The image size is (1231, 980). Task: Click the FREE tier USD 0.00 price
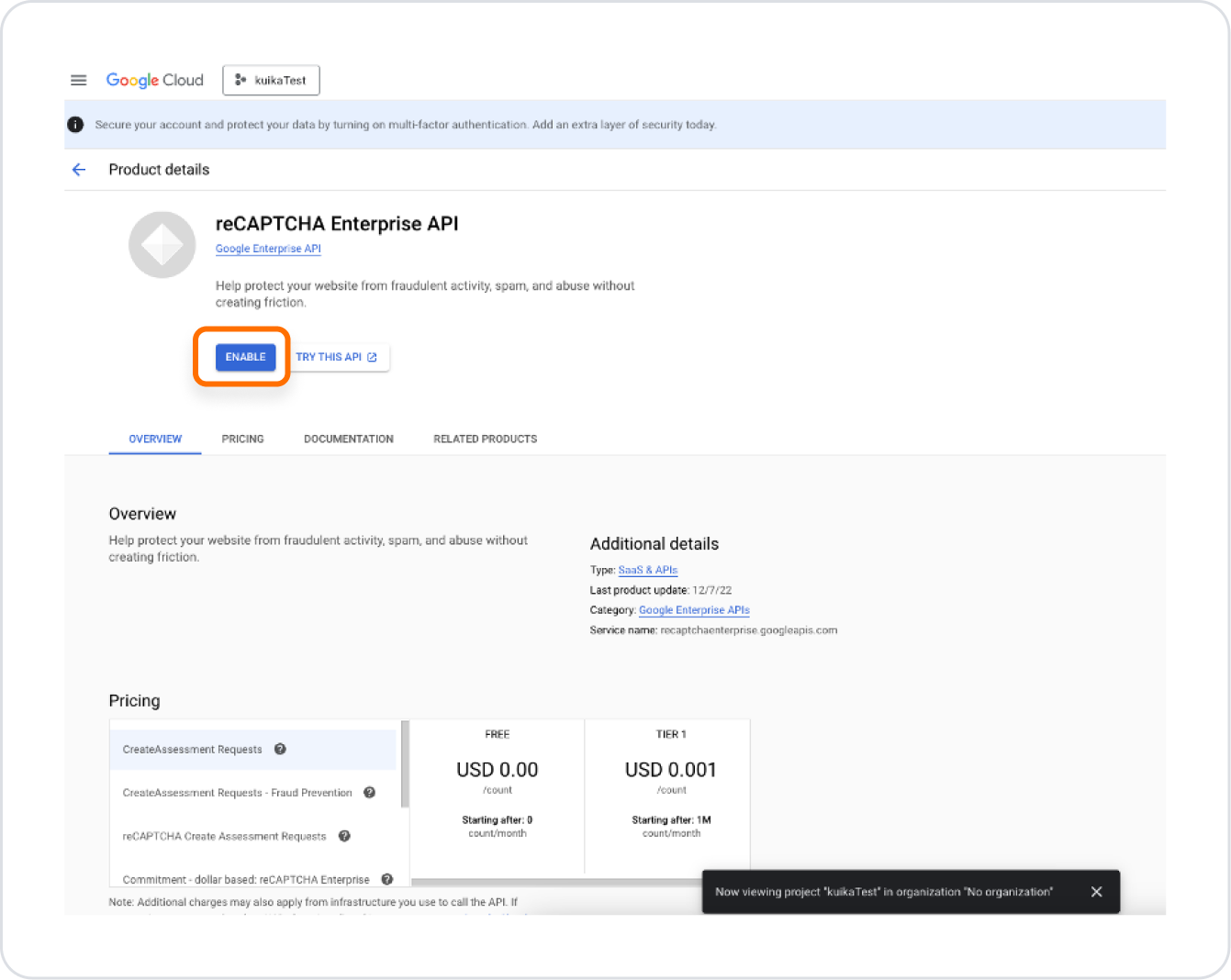[498, 770]
